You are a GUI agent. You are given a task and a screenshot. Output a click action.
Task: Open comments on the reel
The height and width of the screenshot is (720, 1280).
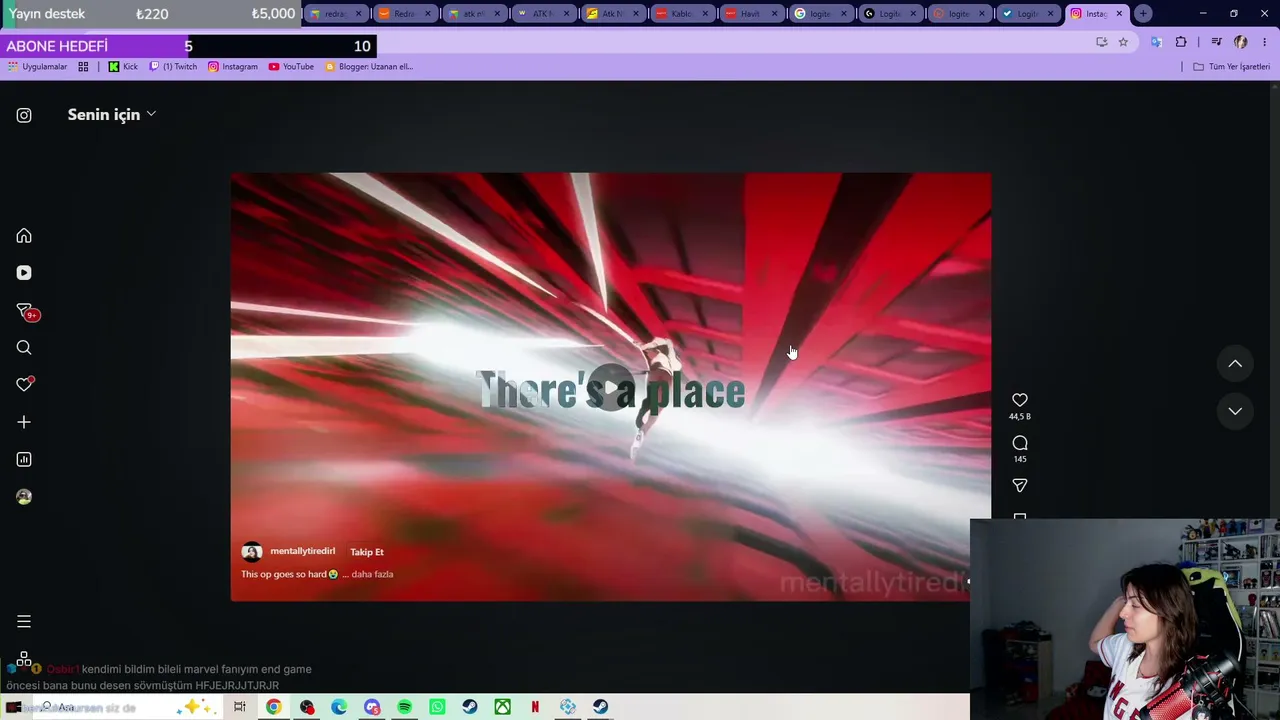click(1020, 443)
